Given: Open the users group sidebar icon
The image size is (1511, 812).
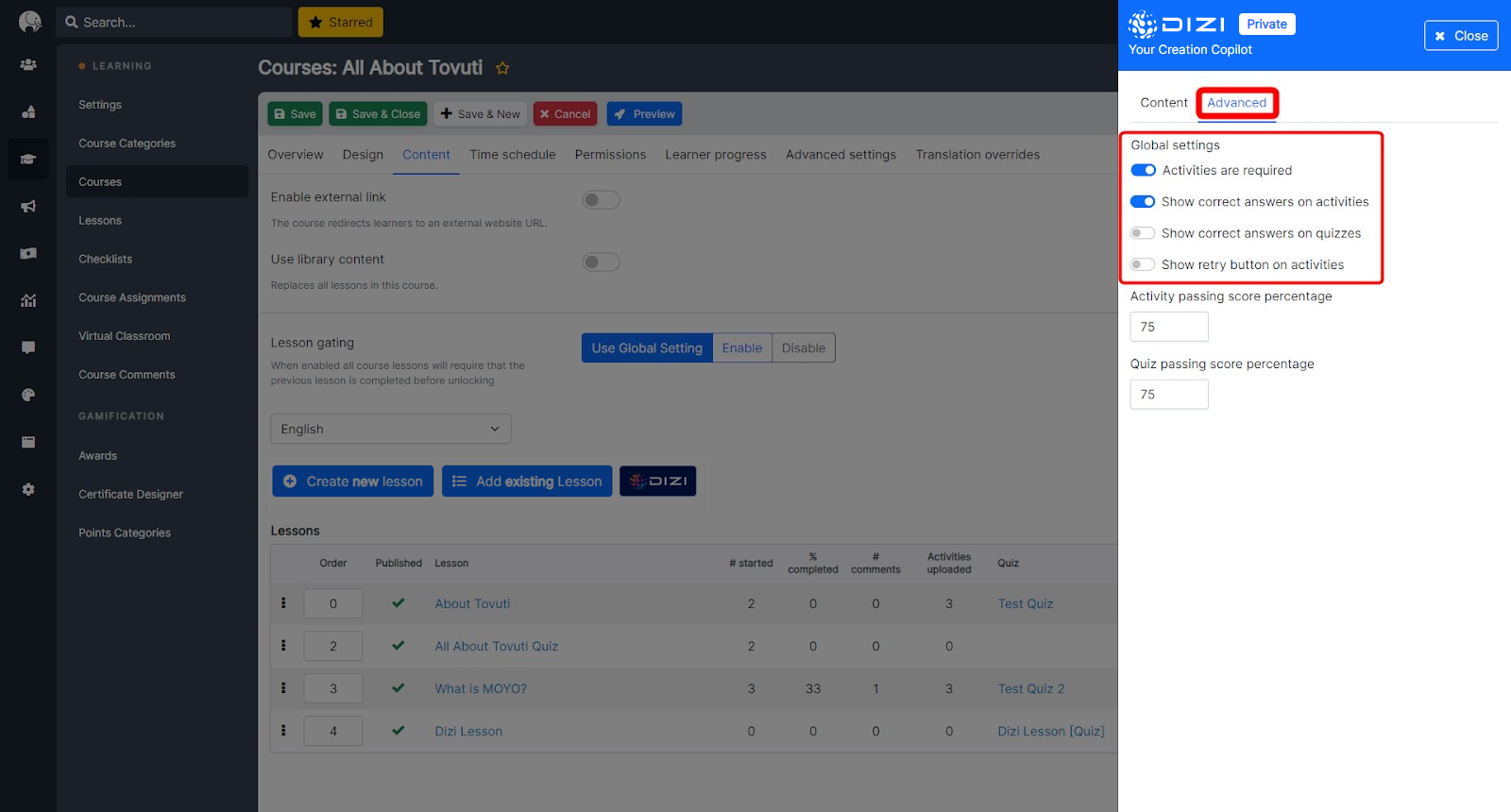Looking at the screenshot, I should pyautogui.click(x=28, y=65).
